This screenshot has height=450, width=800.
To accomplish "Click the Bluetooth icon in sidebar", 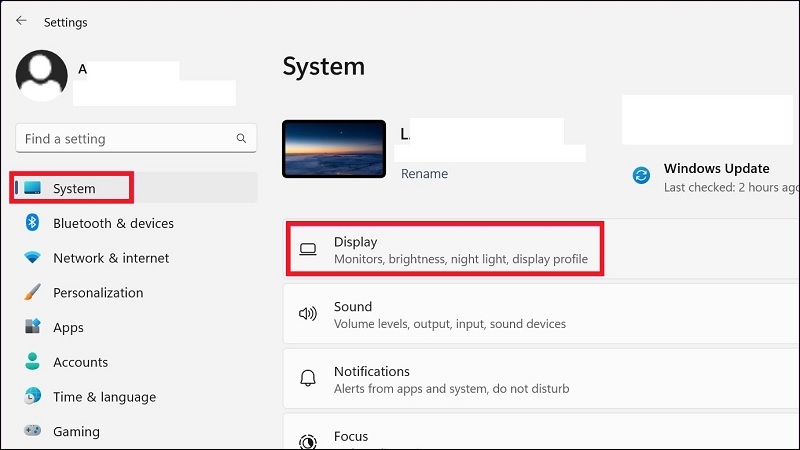I will 32,222.
